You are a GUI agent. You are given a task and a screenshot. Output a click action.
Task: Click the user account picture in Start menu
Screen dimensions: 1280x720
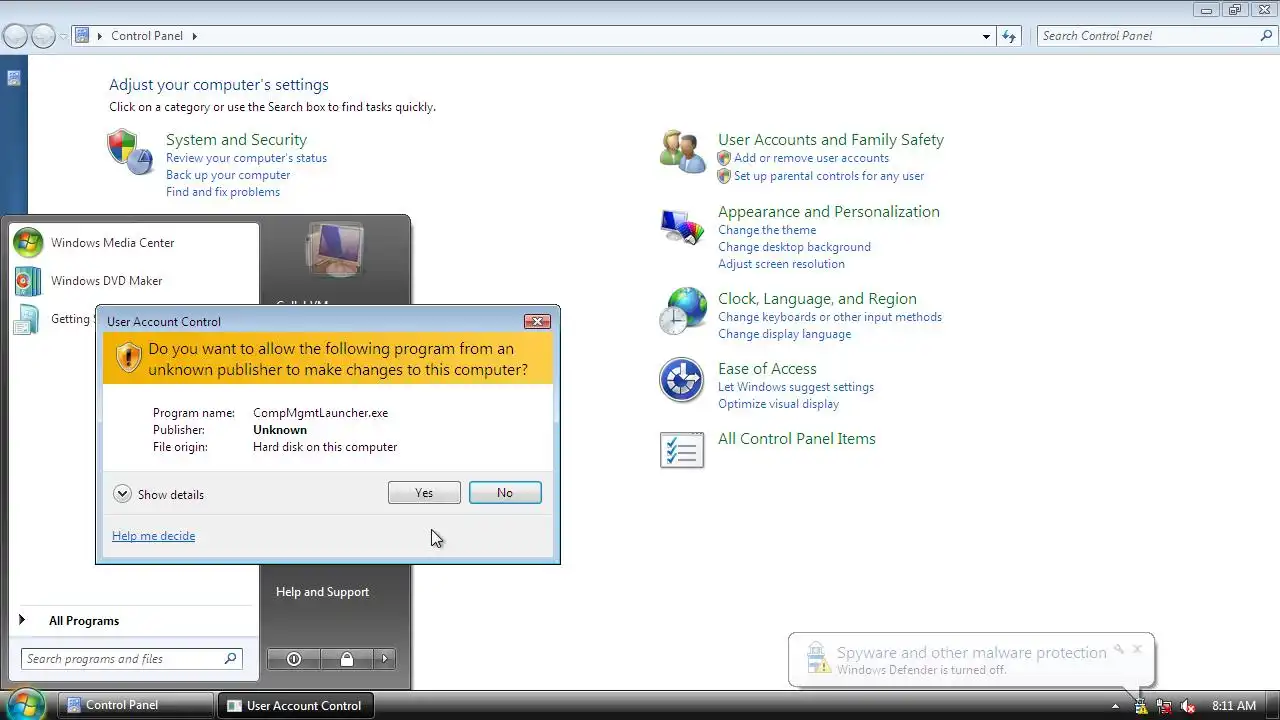335,250
